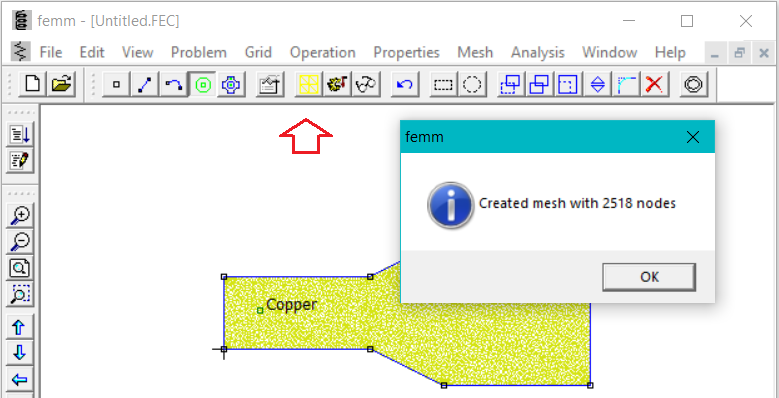Confirm the mesh message with OK

click(x=649, y=277)
